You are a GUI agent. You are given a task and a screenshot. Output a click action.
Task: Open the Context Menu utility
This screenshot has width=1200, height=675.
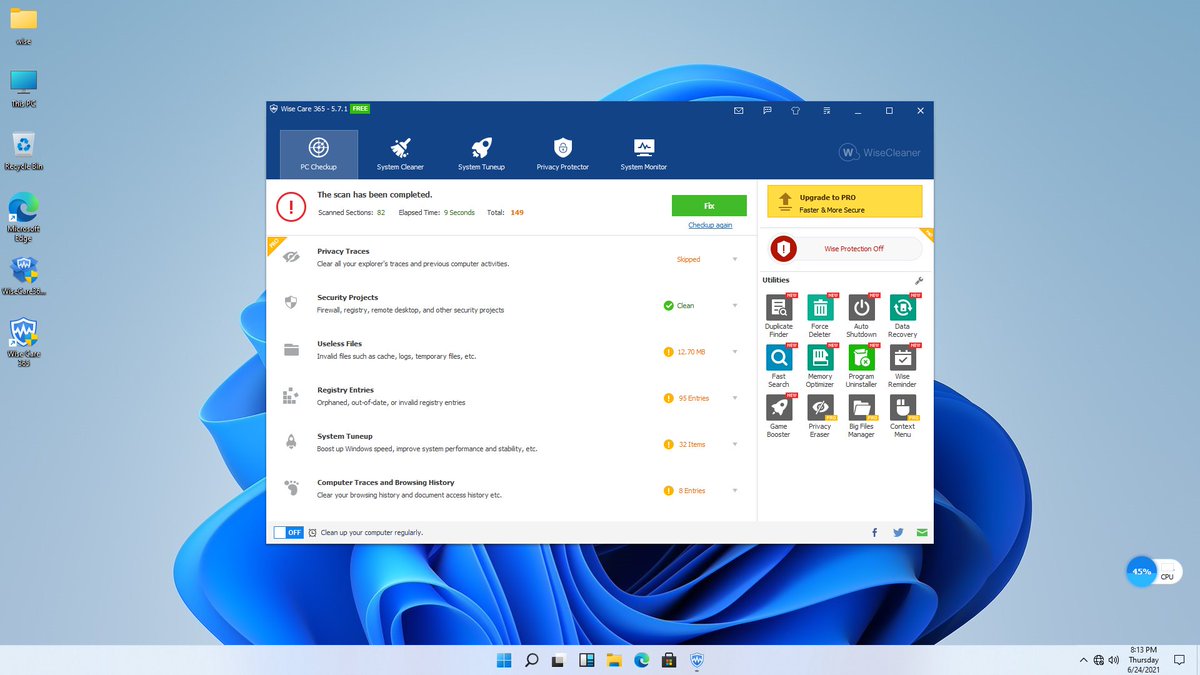tap(902, 416)
